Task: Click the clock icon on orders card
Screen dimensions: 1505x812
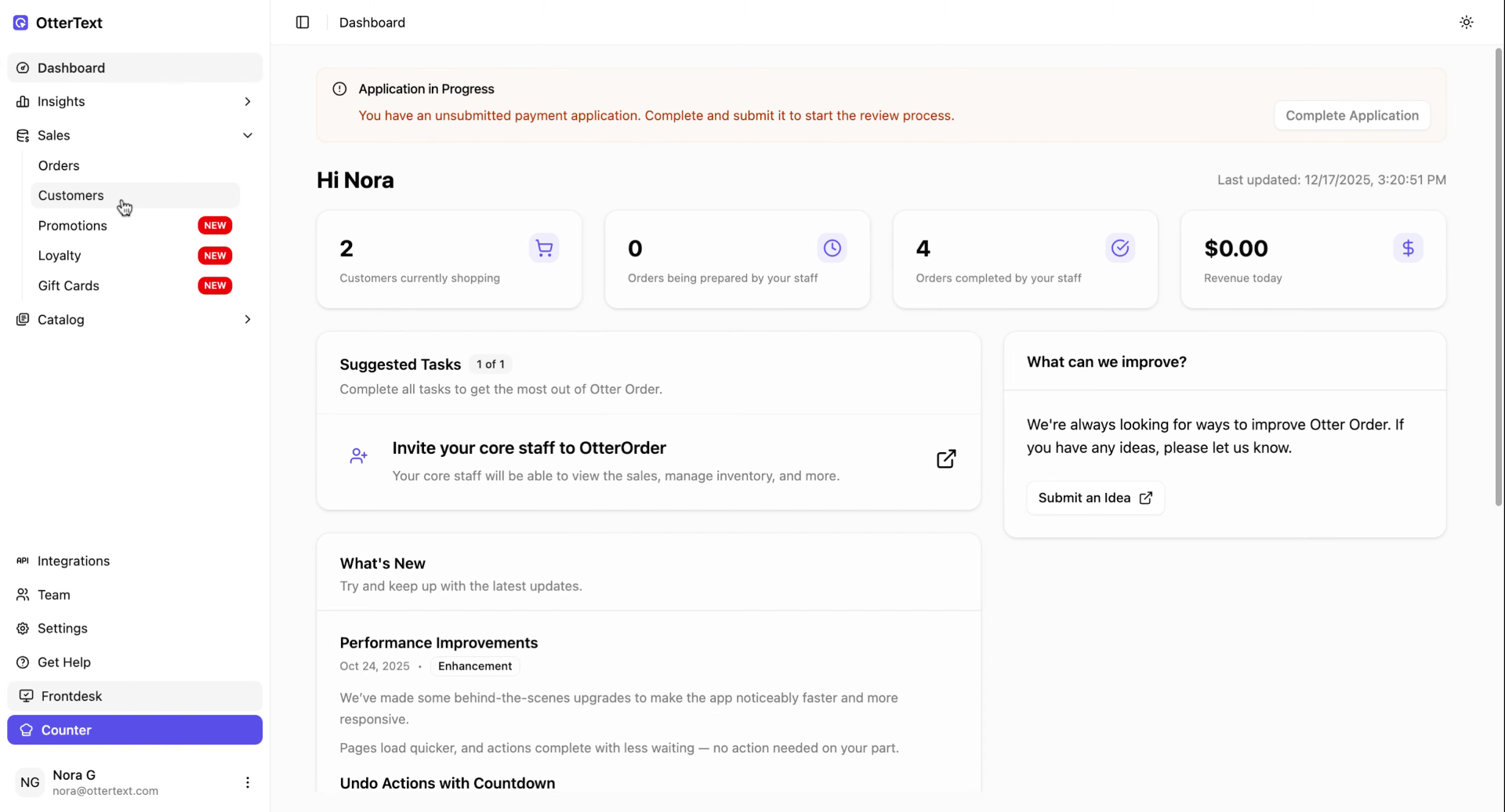Action: click(x=832, y=248)
